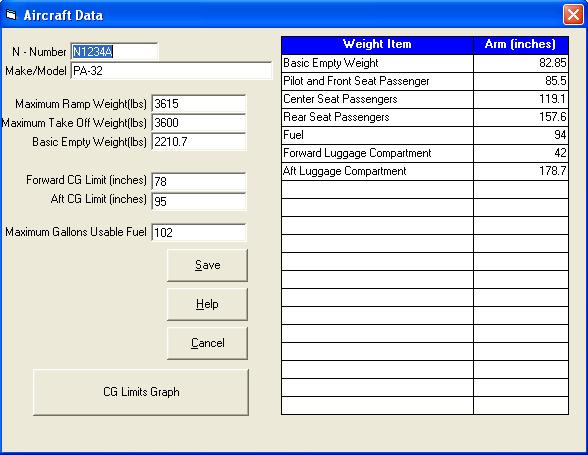Image resolution: width=588 pixels, height=455 pixels.
Task: Select the Rear Seat Passengers row
Action: [x=425, y=117]
